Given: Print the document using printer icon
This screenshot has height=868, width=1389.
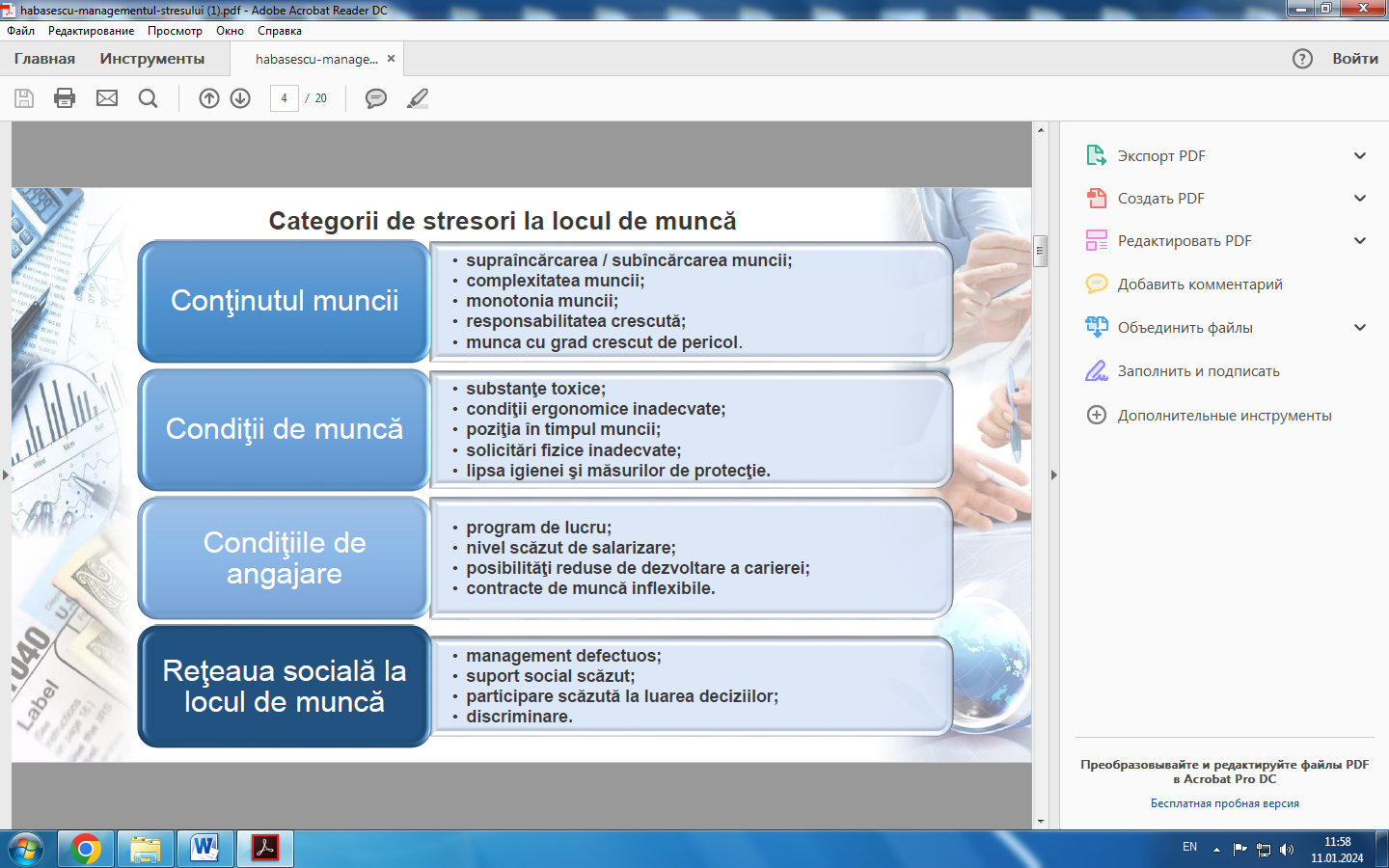Looking at the screenshot, I should [65, 98].
